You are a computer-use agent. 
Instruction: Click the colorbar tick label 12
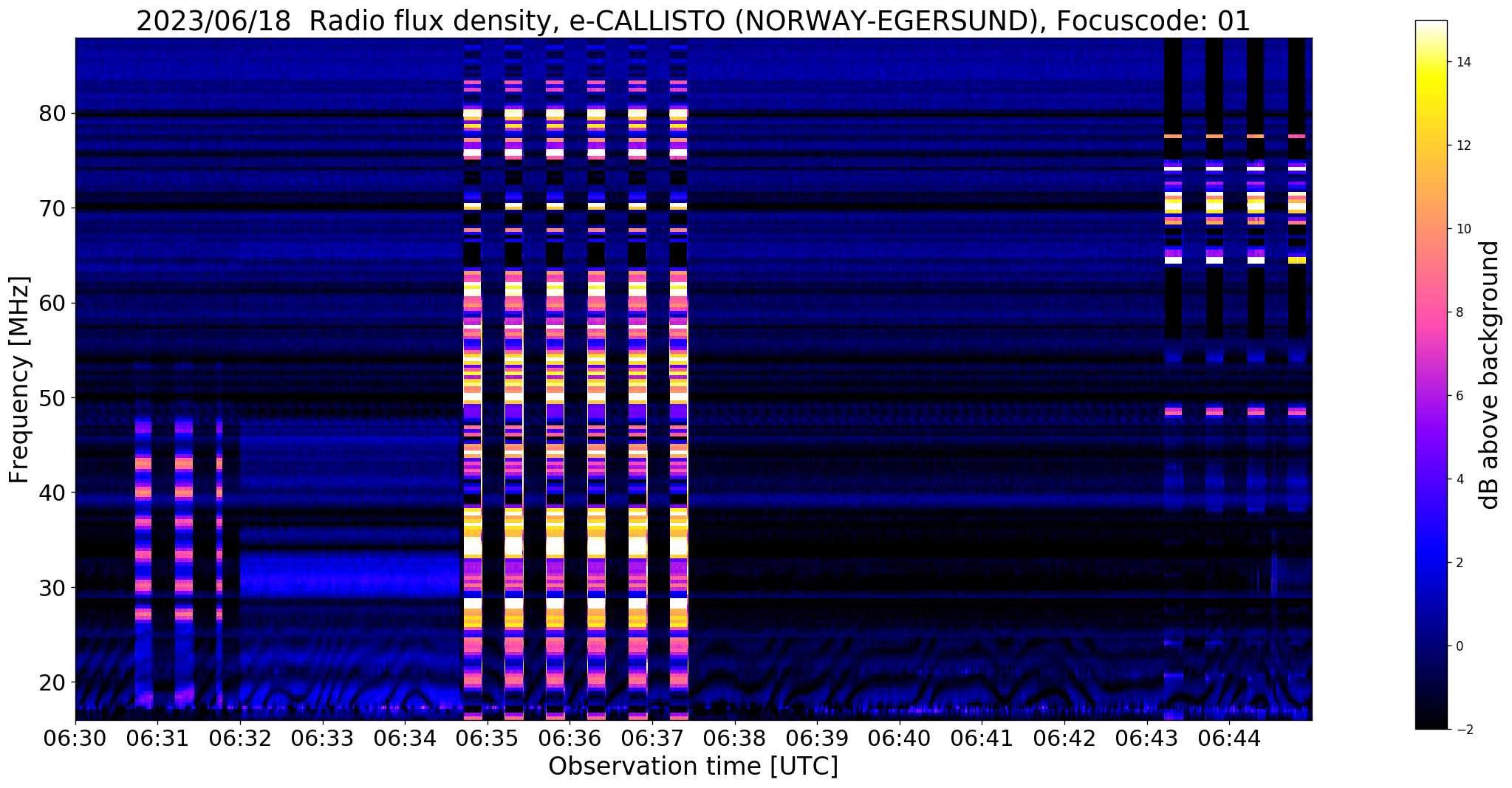tap(1463, 145)
